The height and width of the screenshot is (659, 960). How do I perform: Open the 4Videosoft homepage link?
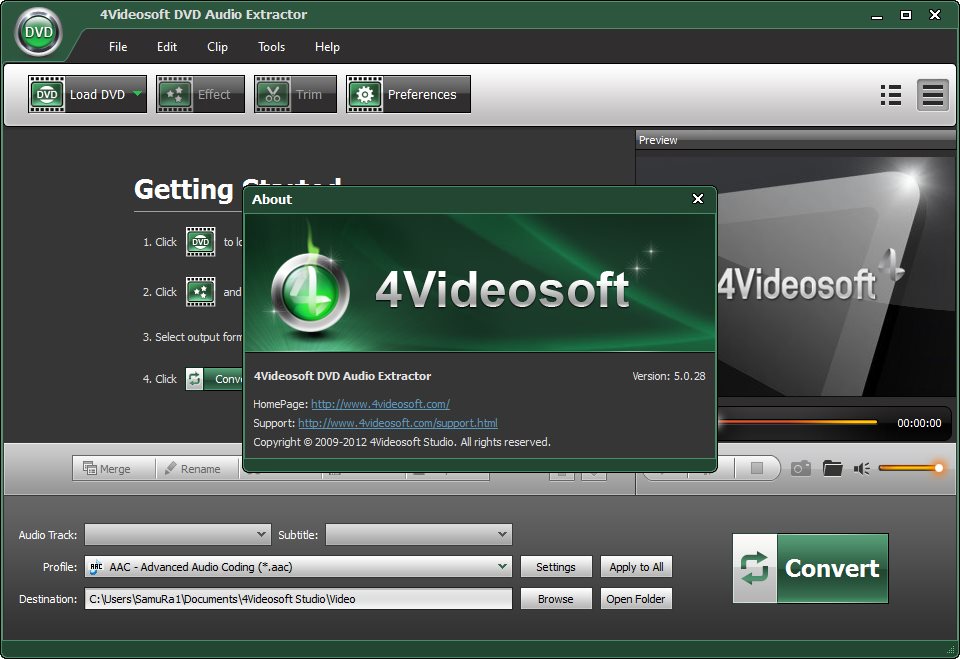tap(380, 404)
